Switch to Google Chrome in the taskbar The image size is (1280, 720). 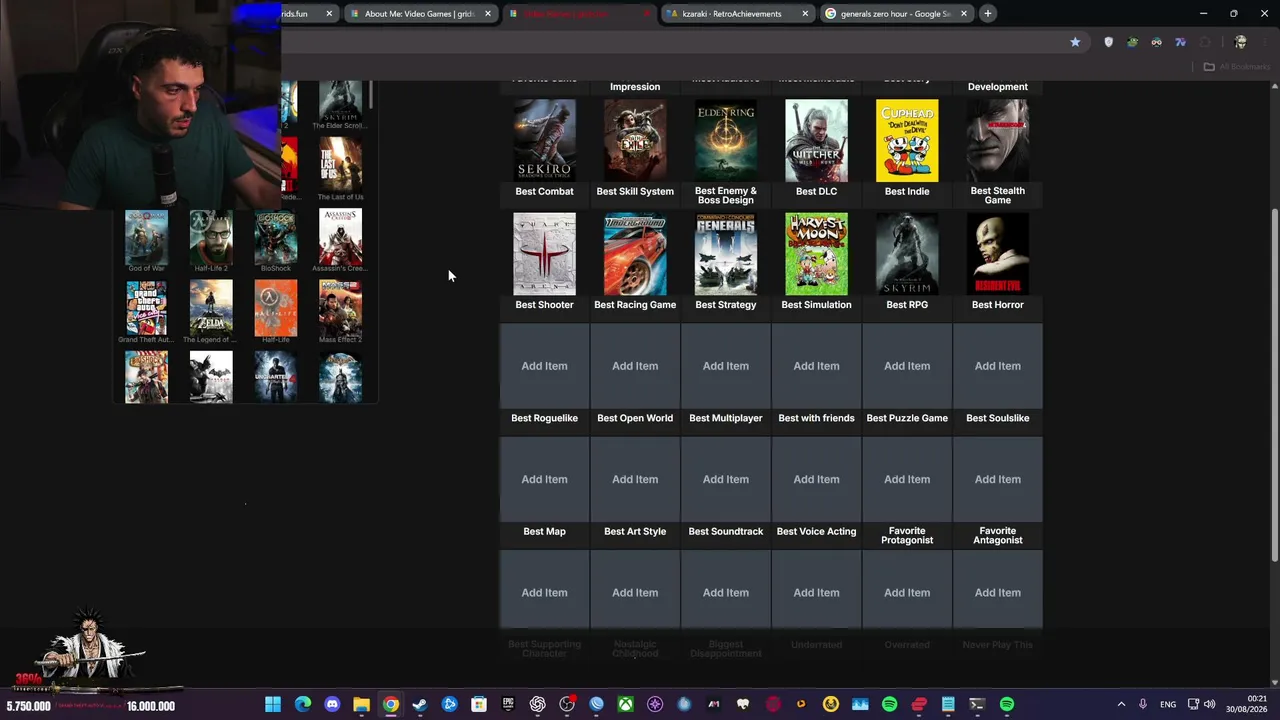[x=390, y=705]
